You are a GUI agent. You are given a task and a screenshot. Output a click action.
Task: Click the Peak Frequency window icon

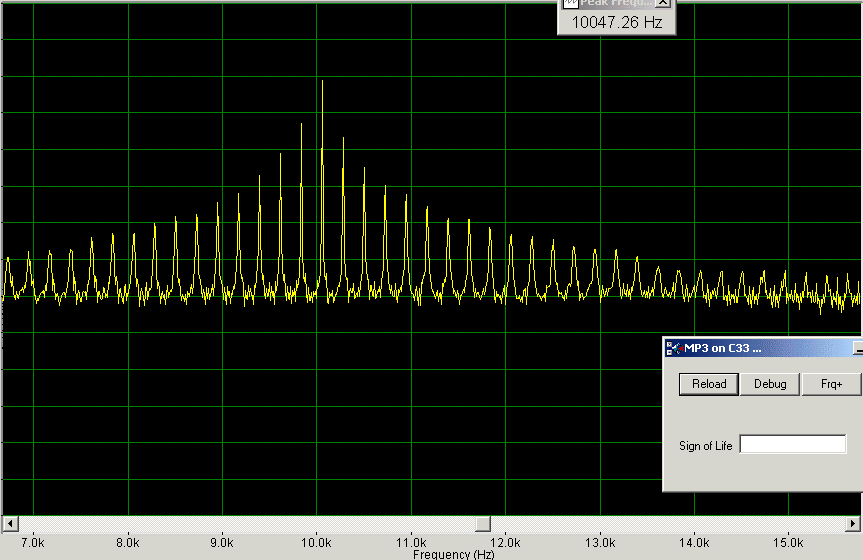(571, 3)
